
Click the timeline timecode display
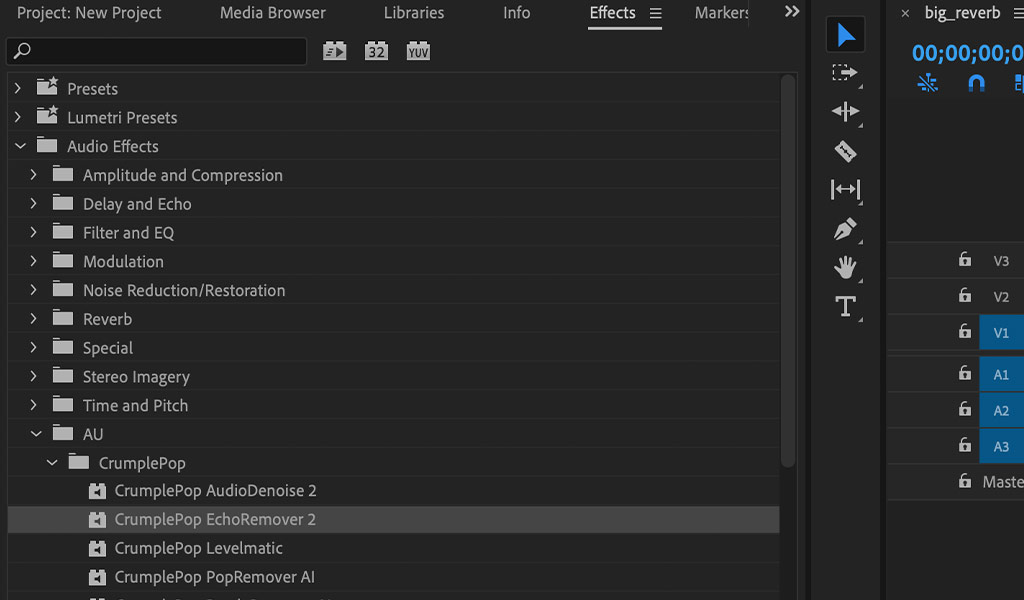point(967,53)
